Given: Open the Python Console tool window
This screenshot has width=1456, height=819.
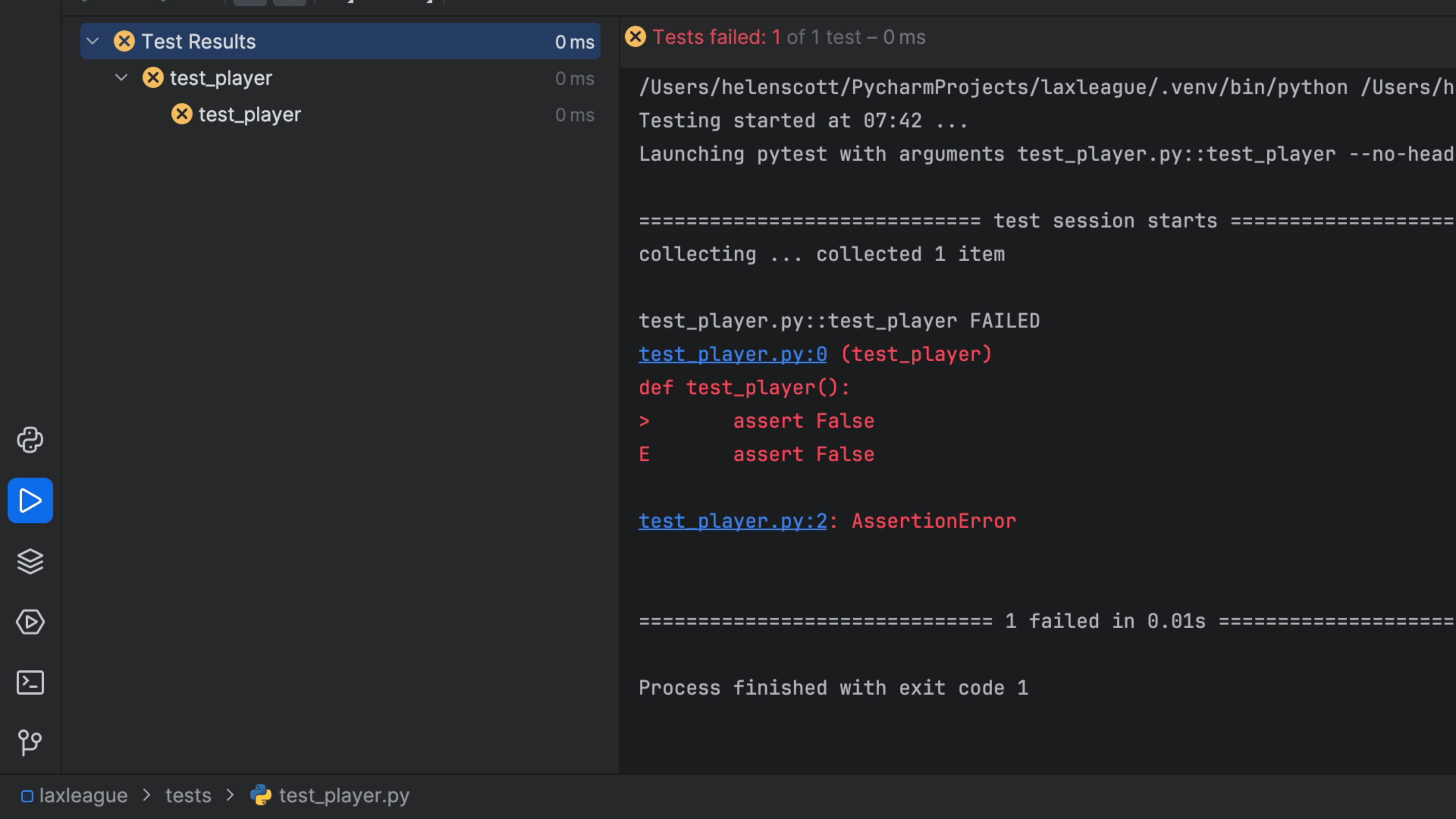Looking at the screenshot, I should click(30, 440).
